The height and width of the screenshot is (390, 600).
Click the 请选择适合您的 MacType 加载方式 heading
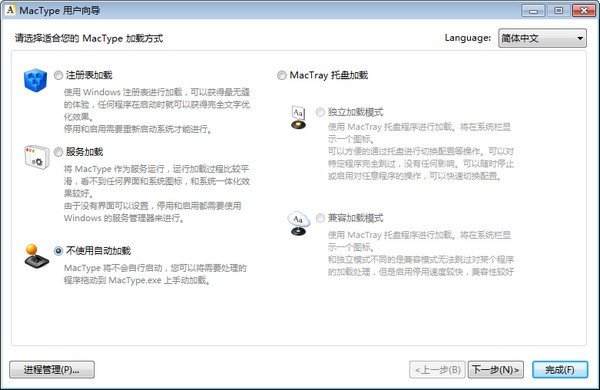(89, 38)
